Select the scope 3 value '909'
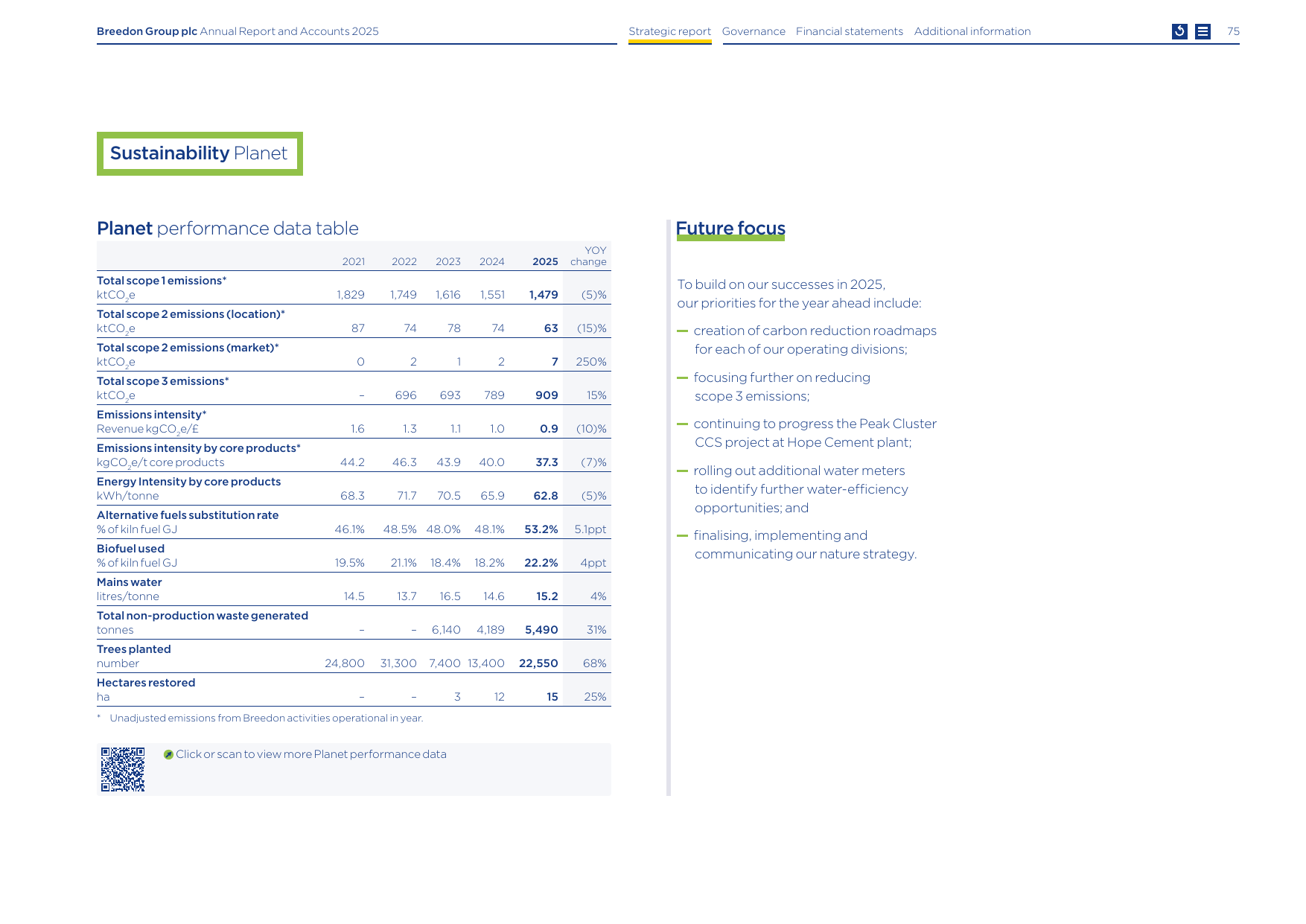This screenshot has height=924, width=1306. click(547, 395)
